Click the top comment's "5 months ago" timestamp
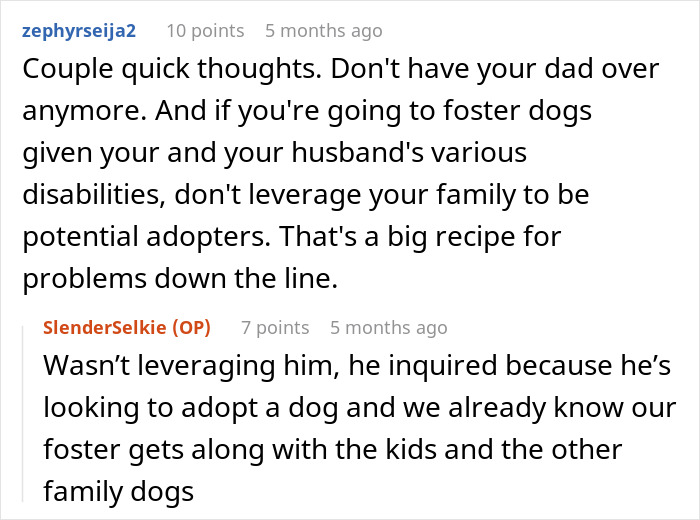Image resolution: width=700 pixels, height=520 pixels. click(323, 31)
